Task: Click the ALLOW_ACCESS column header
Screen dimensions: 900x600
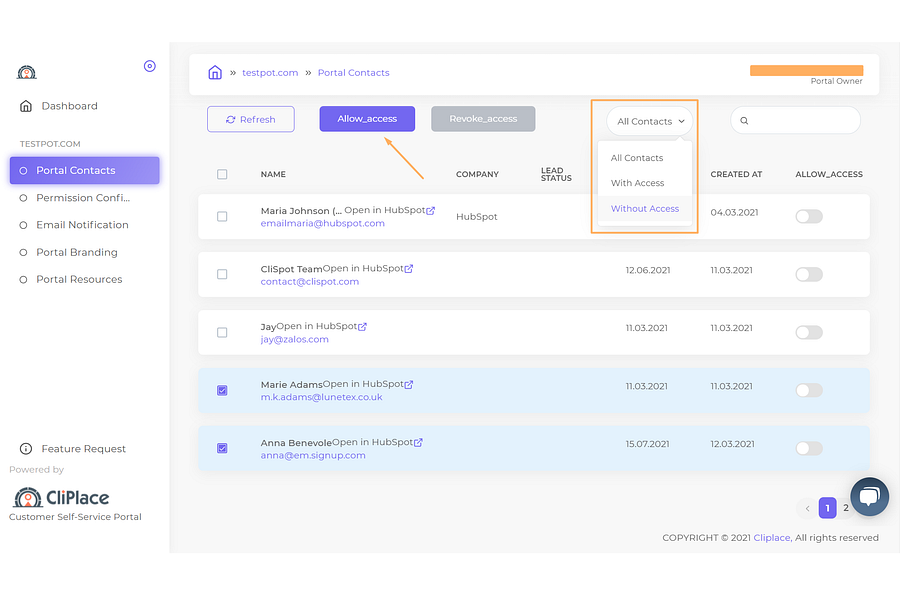Action: tap(829, 175)
